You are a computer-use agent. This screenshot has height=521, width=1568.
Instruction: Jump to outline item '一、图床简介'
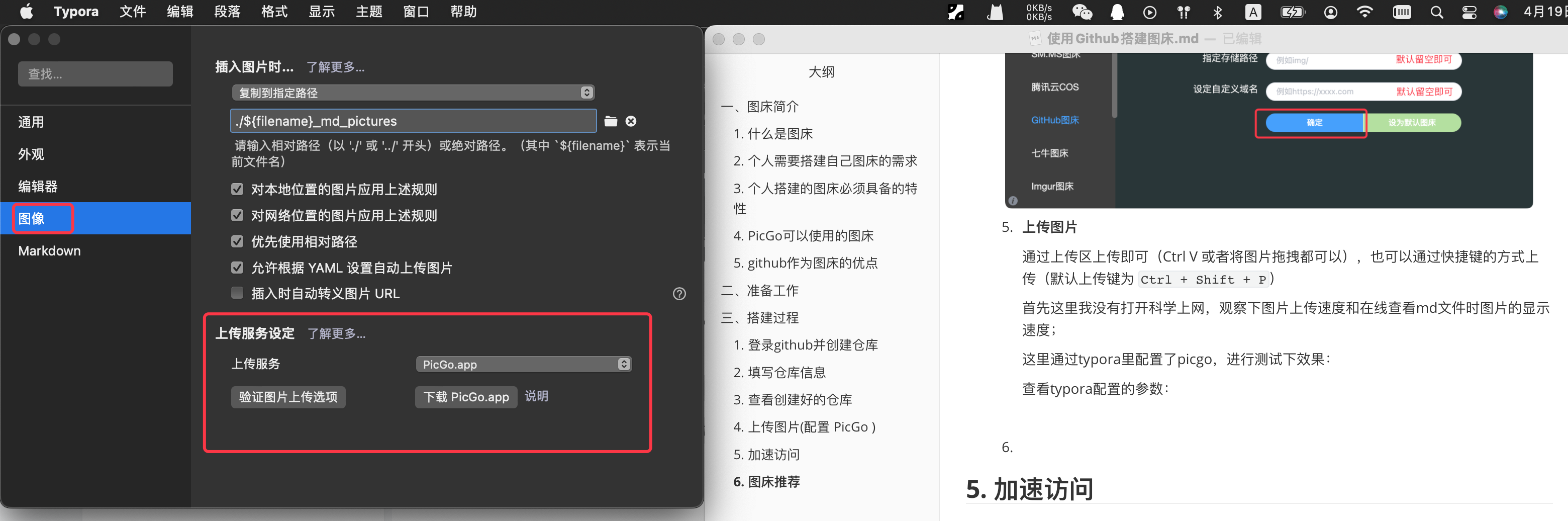[x=760, y=107]
